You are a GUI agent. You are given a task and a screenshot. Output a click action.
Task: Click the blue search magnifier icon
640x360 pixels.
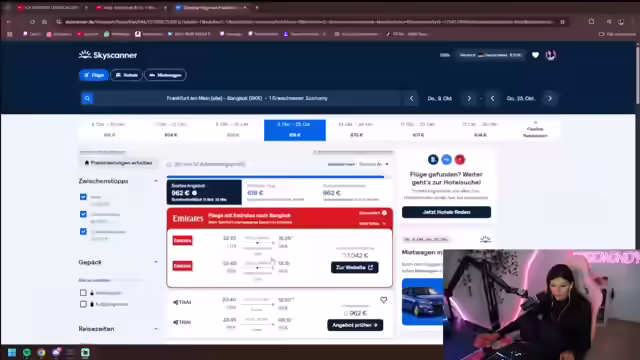tap(87, 98)
